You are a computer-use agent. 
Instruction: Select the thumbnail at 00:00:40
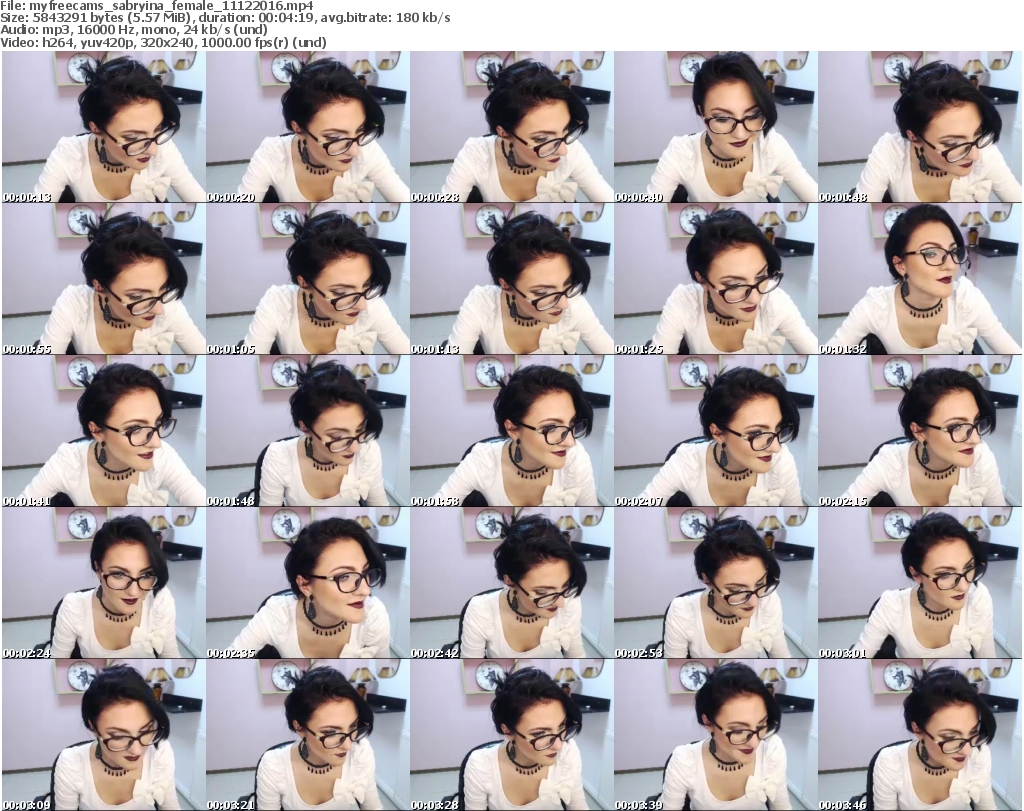coord(715,127)
